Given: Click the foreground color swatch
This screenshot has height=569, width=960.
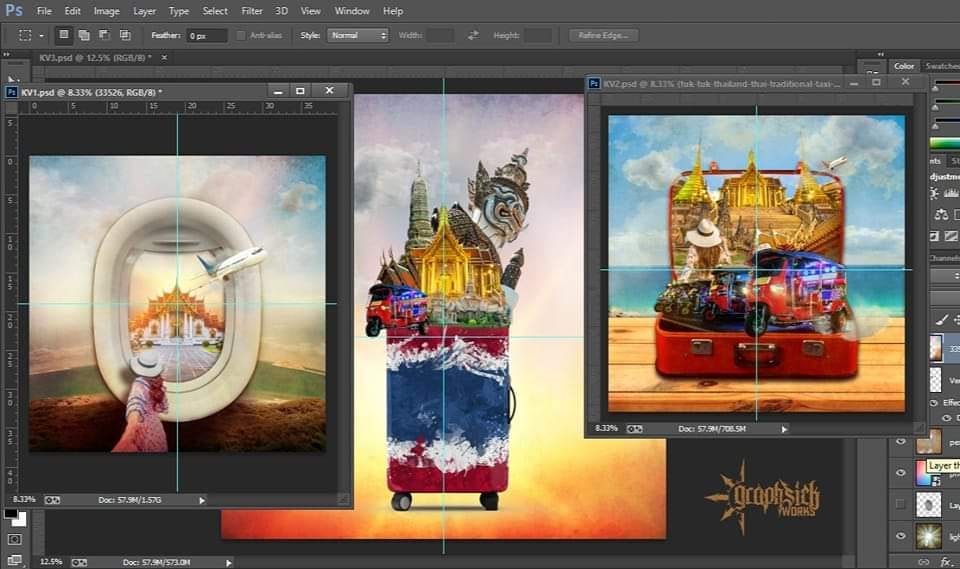Looking at the screenshot, I should (10, 514).
